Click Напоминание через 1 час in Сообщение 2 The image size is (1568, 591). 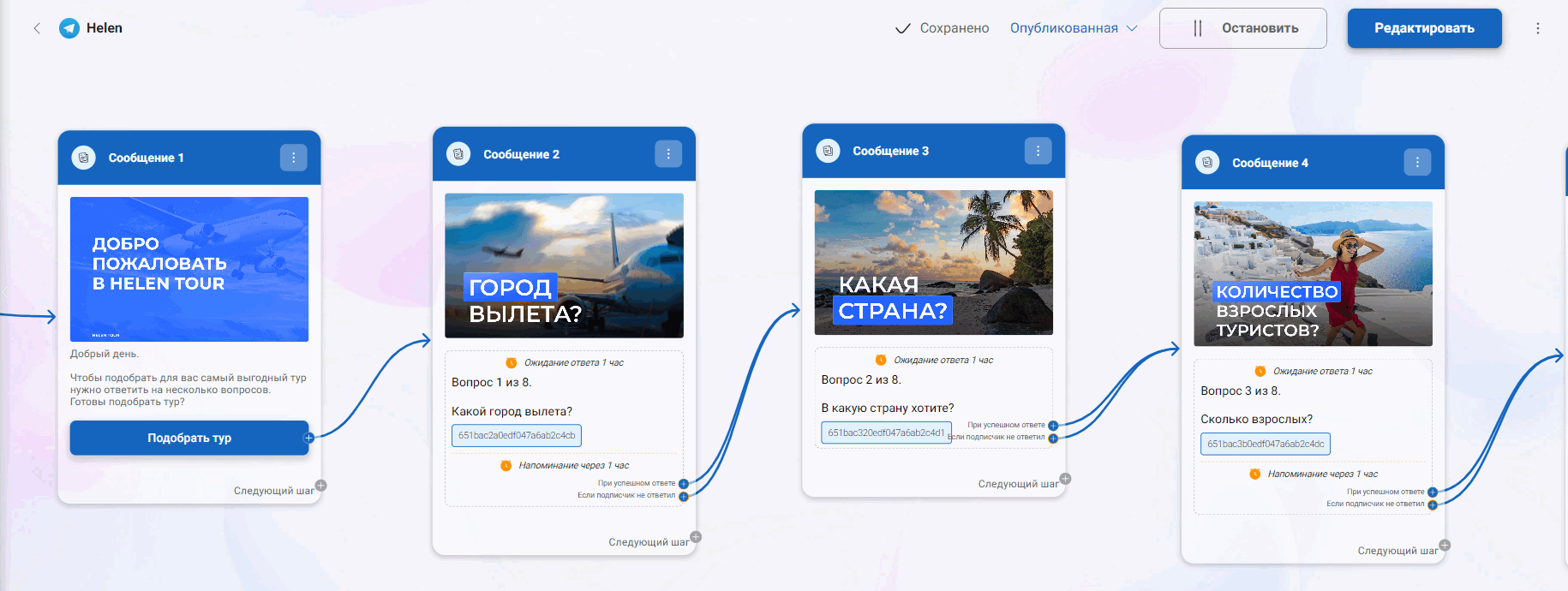click(573, 465)
